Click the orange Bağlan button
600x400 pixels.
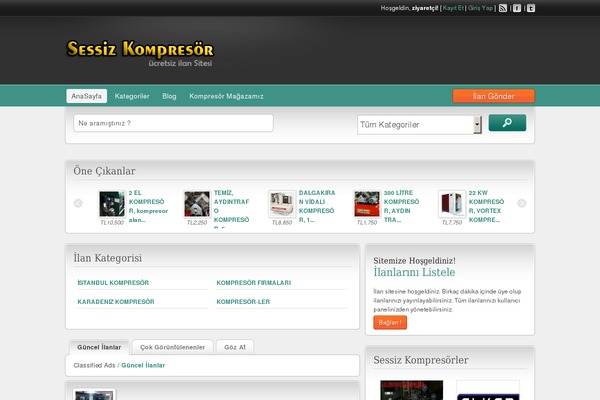(x=390, y=322)
